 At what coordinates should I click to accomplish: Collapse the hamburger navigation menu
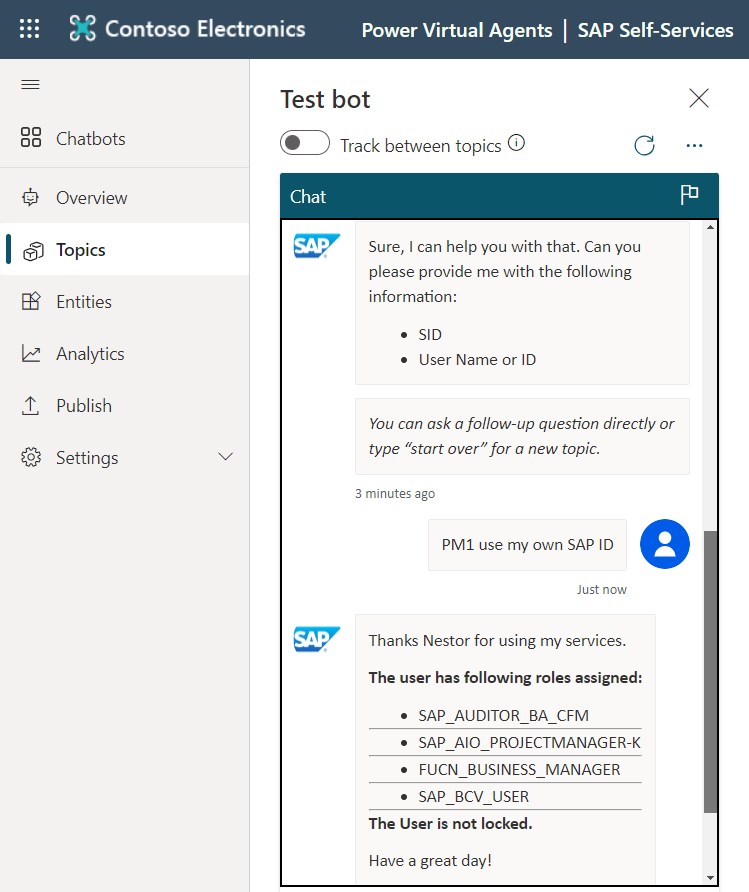30,85
